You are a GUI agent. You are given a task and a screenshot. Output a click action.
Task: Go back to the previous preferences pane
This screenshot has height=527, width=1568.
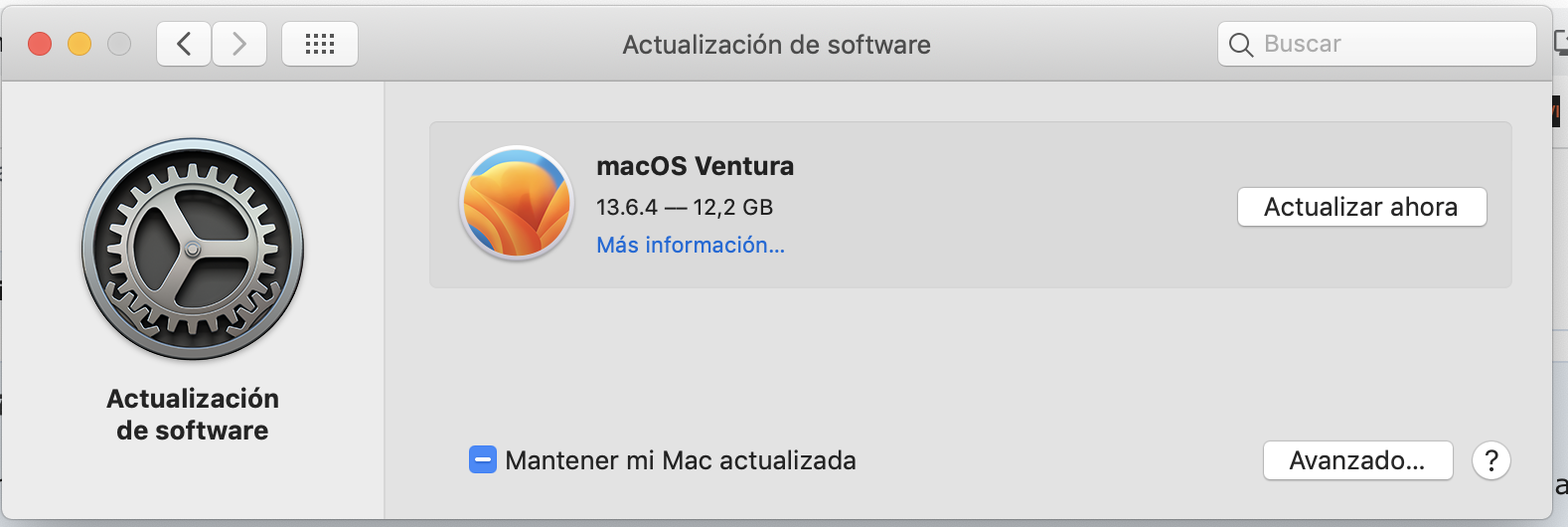click(184, 44)
